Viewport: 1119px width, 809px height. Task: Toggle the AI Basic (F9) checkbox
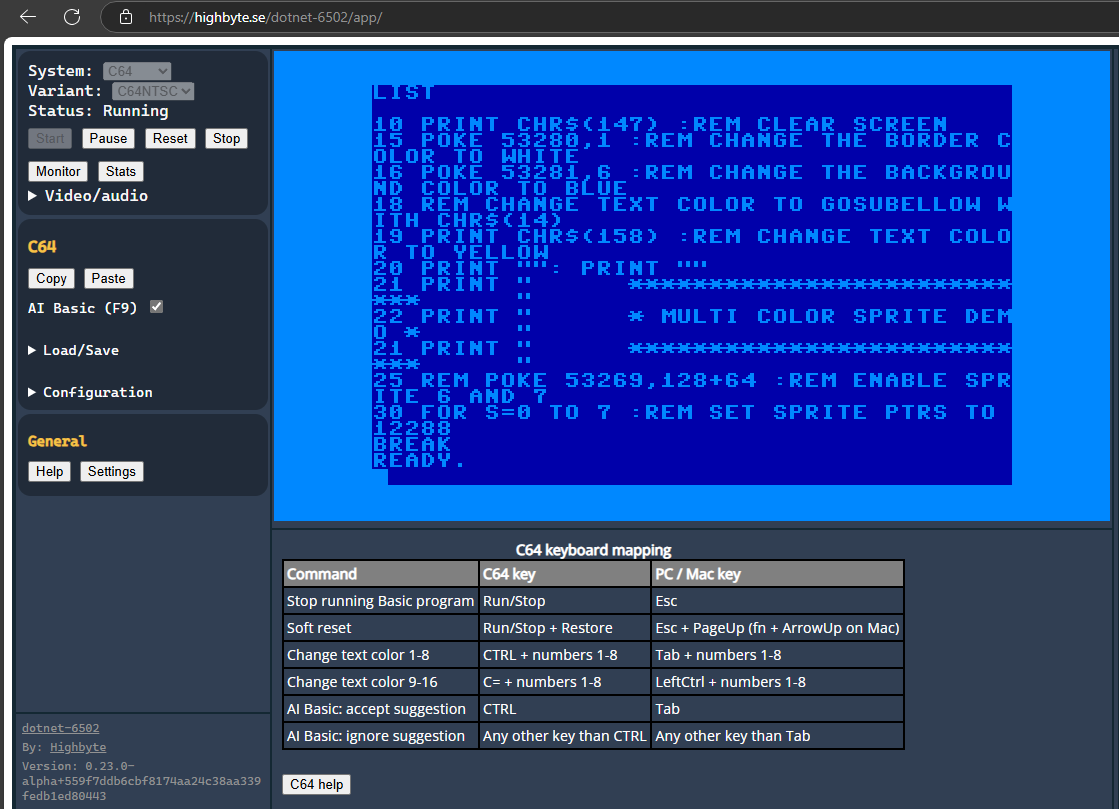click(156, 307)
